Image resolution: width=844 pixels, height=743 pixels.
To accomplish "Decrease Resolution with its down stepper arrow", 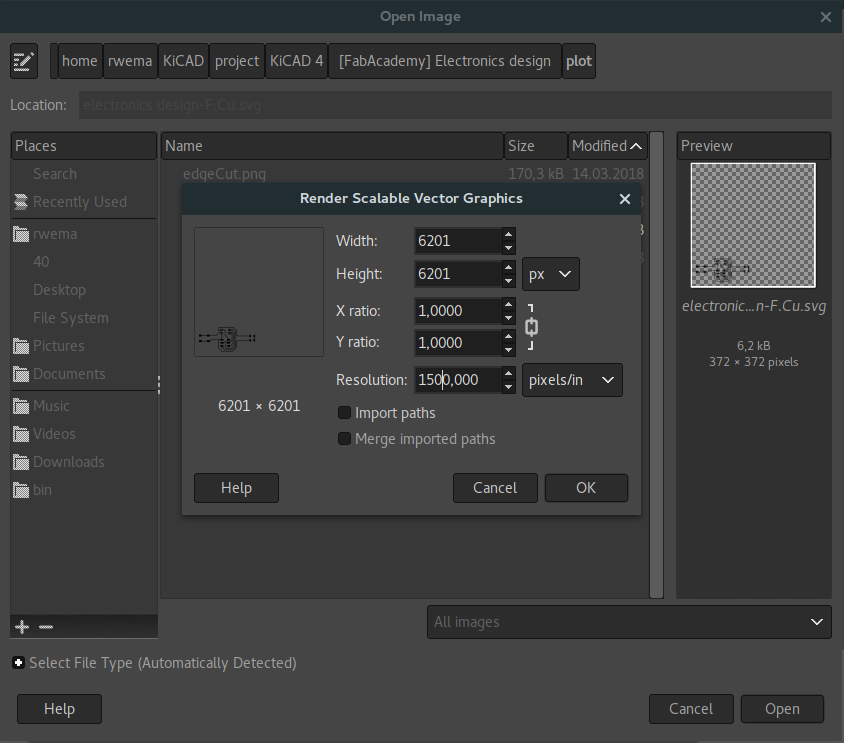I will [508, 385].
